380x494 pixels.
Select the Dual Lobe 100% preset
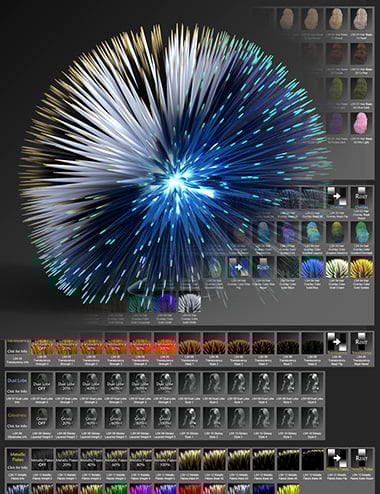pos(165,383)
